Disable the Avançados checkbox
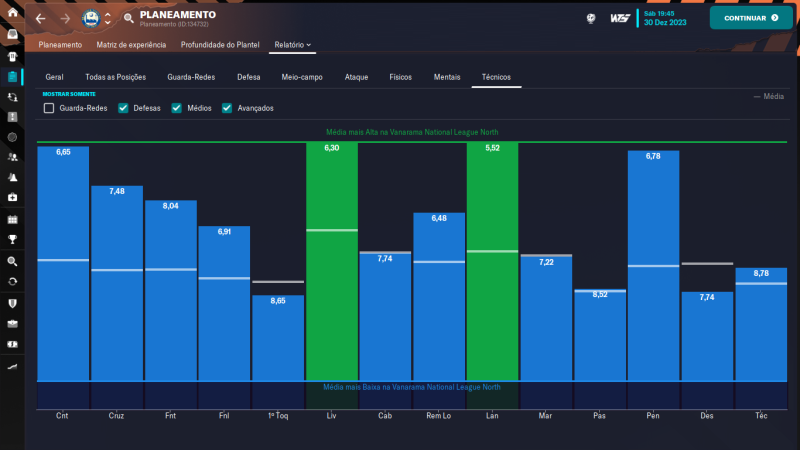800x450 pixels. pyautogui.click(x=227, y=108)
